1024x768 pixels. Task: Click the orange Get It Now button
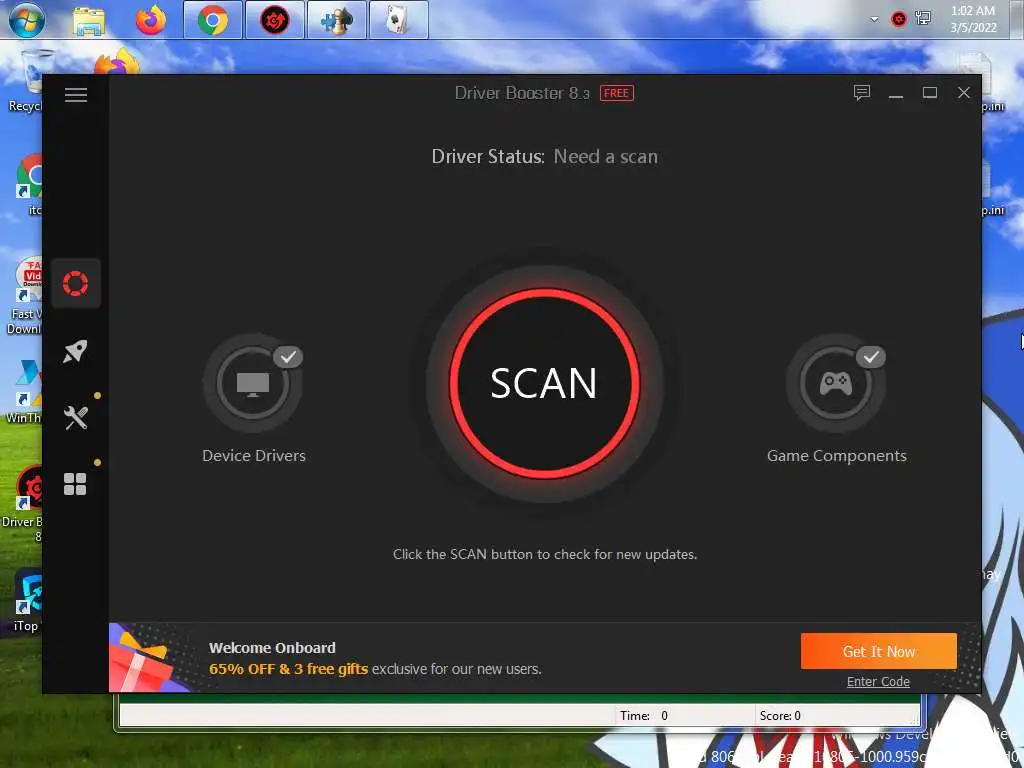[878, 651]
